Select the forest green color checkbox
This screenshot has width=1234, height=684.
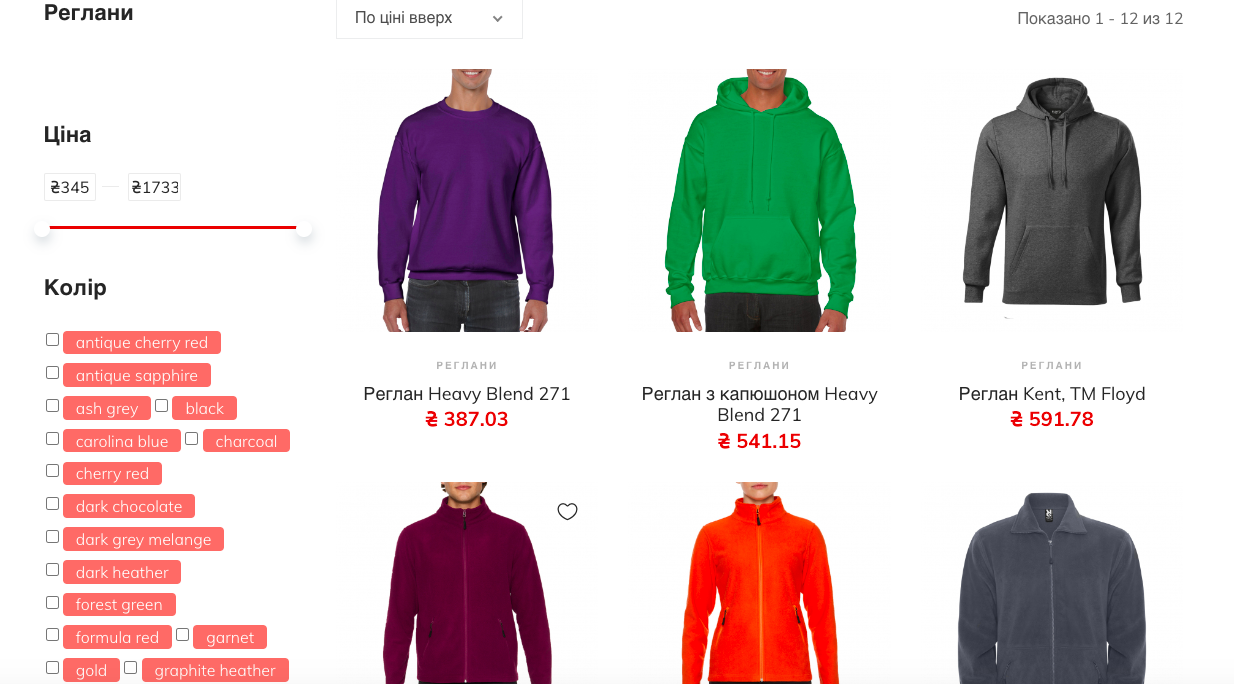pos(52,603)
